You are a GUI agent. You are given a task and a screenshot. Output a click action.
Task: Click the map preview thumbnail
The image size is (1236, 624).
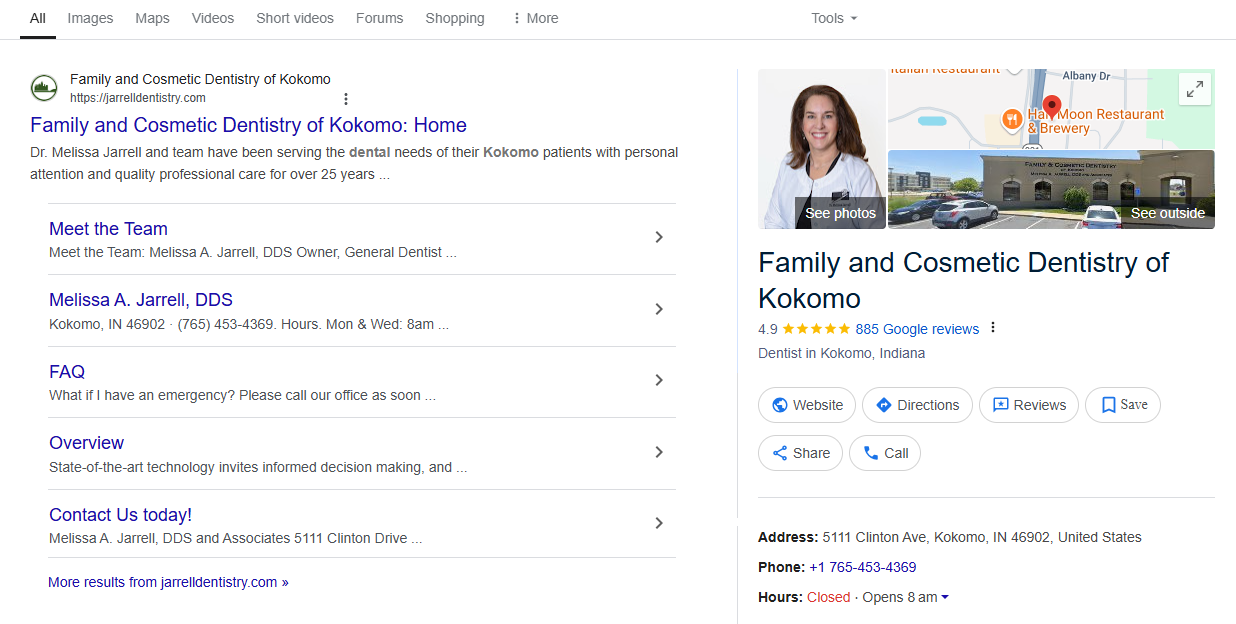(x=1051, y=109)
